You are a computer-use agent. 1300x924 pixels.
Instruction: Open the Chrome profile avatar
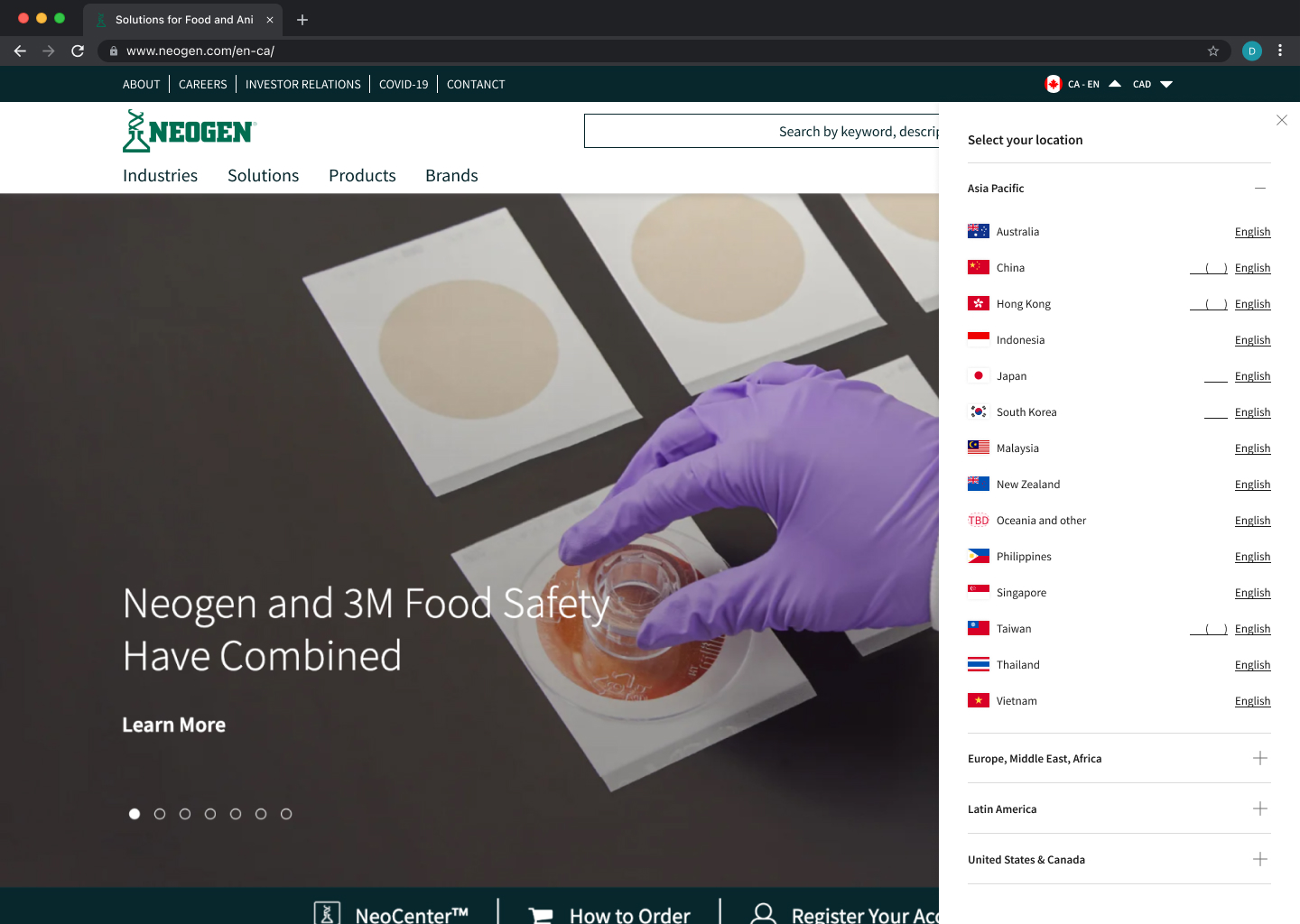point(1251,51)
